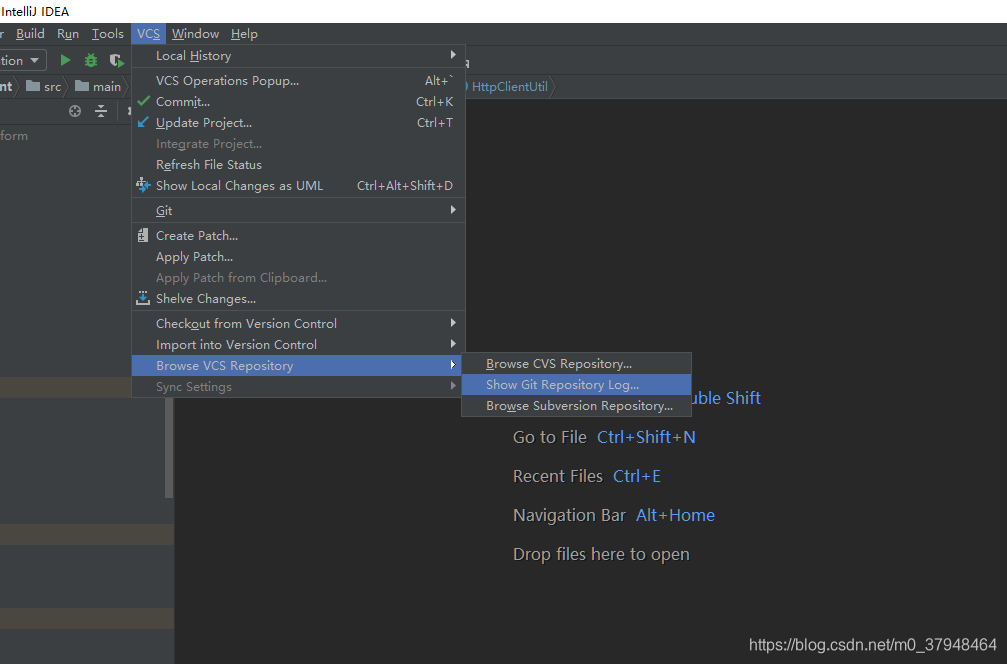The width and height of the screenshot is (1007, 664).
Task: Click Recent Files Ctrl+E hint
Action: (586, 476)
